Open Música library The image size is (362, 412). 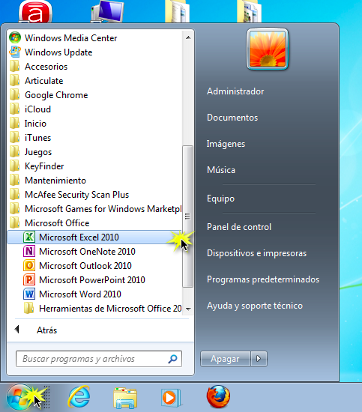[221, 170]
